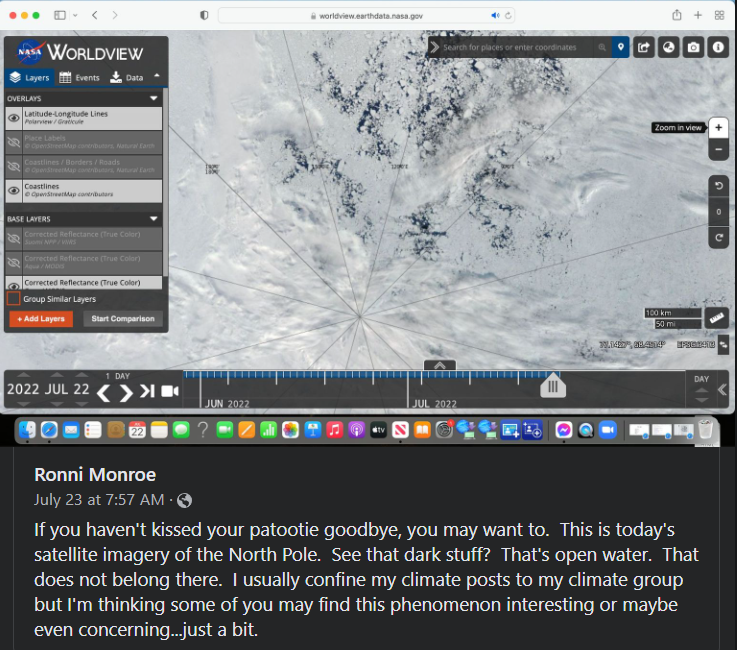Take a snapshot with the camera icon
Viewport: 737px width, 650px height.
[693, 47]
